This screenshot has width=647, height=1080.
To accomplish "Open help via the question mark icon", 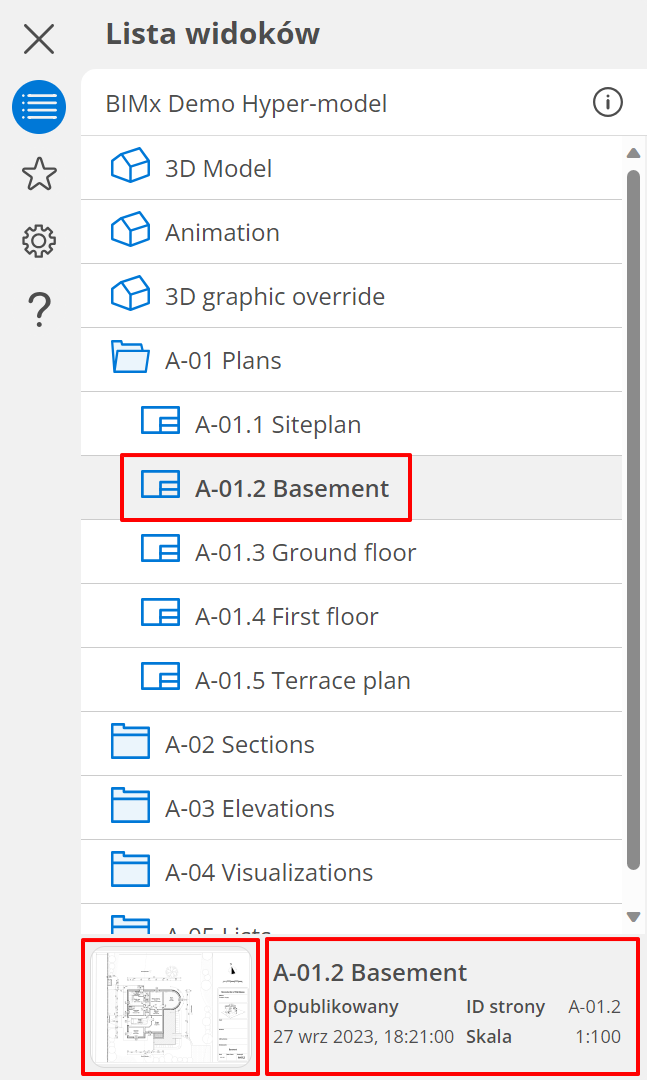I will pos(39,309).
